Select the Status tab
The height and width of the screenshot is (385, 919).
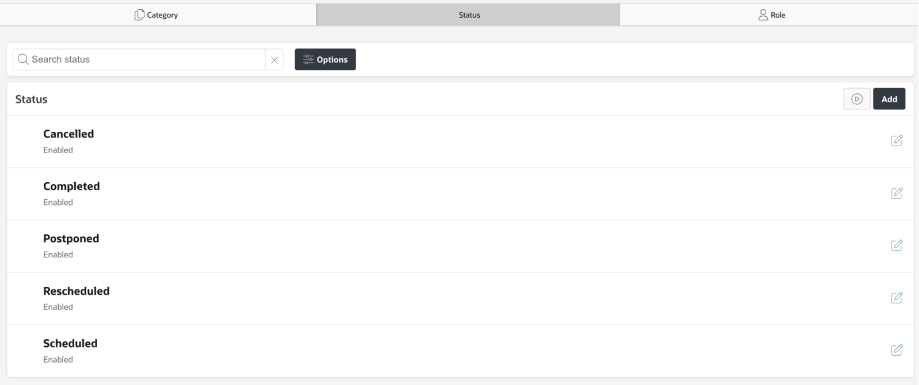pos(468,15)
